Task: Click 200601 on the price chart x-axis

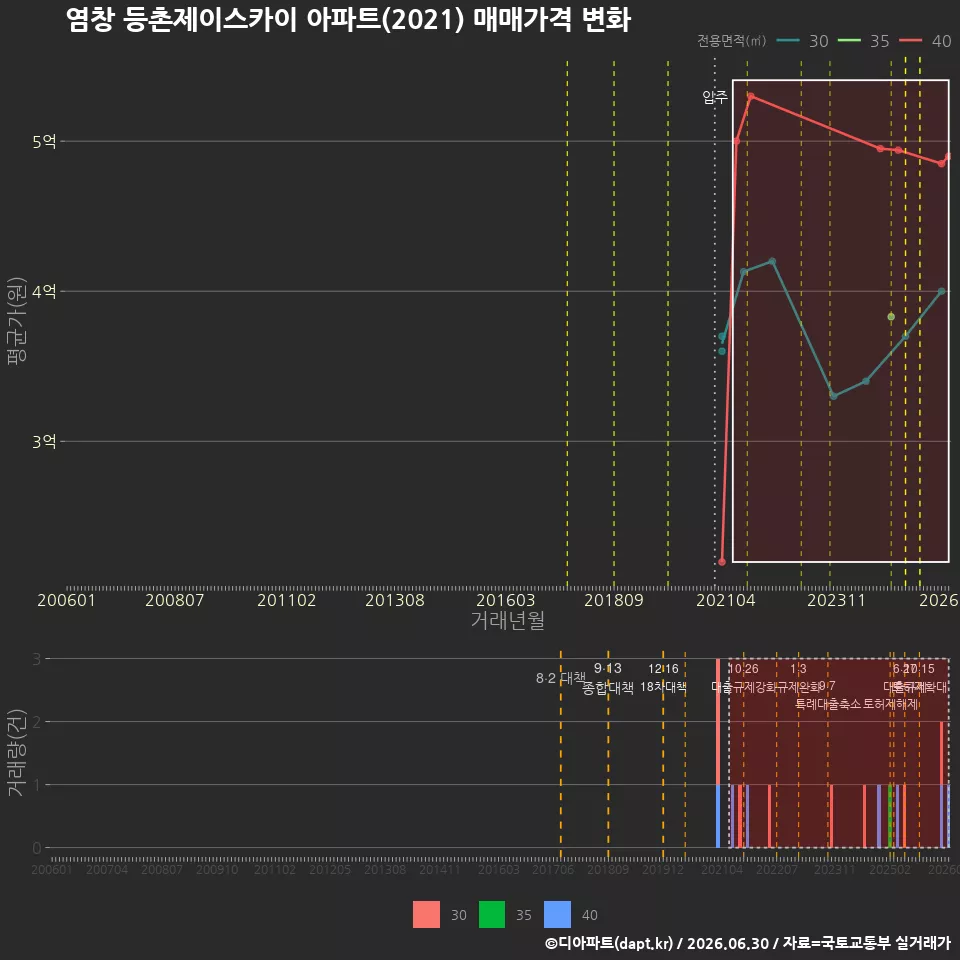Action: coord(66,600)
